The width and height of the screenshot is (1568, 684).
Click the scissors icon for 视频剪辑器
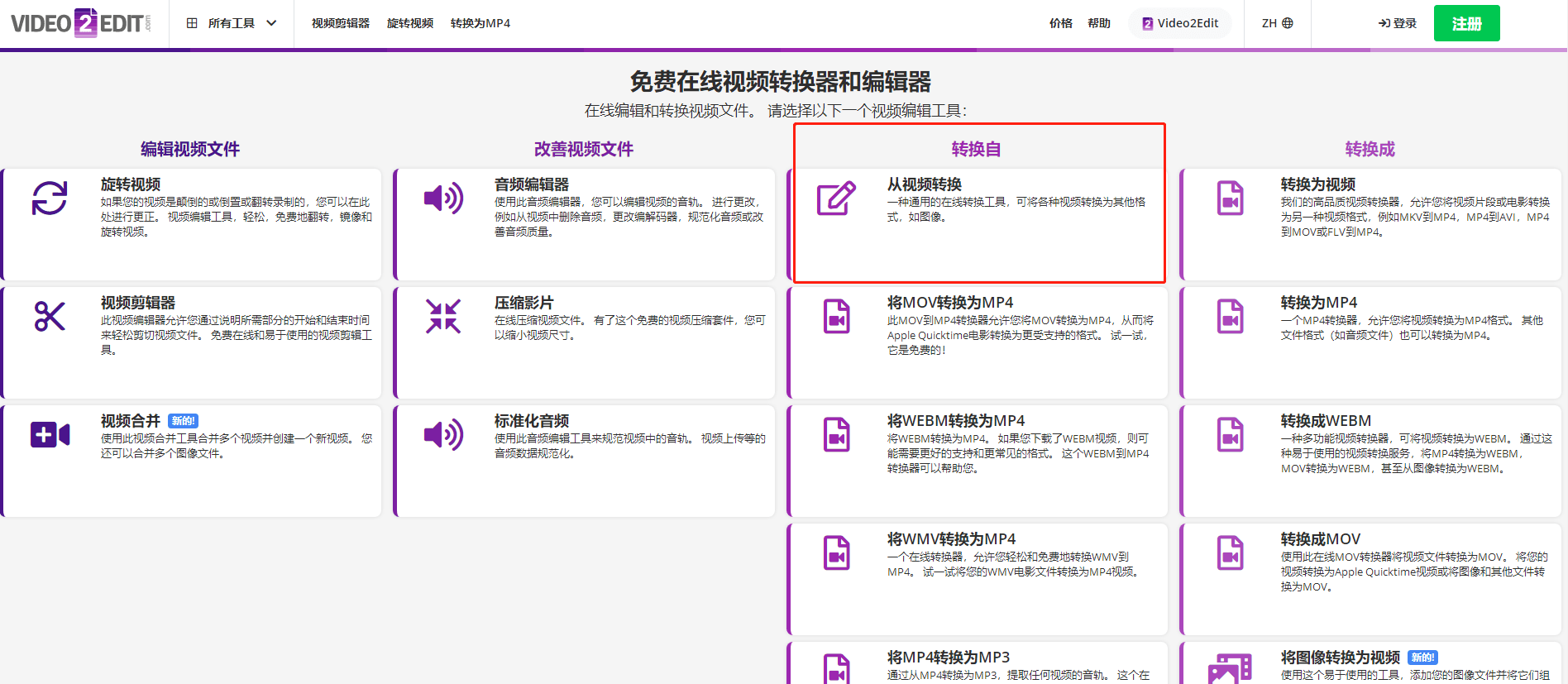(x=50, y=316)
